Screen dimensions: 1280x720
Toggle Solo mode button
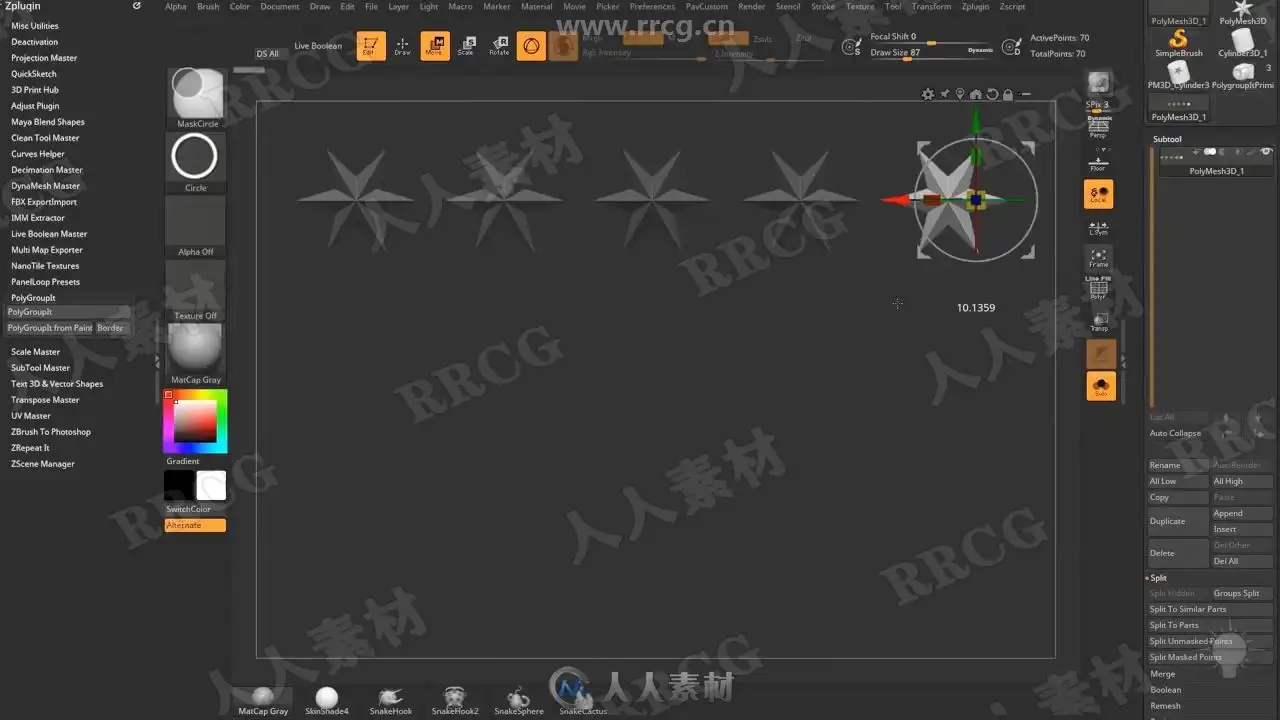click(x=1101, y=386)
